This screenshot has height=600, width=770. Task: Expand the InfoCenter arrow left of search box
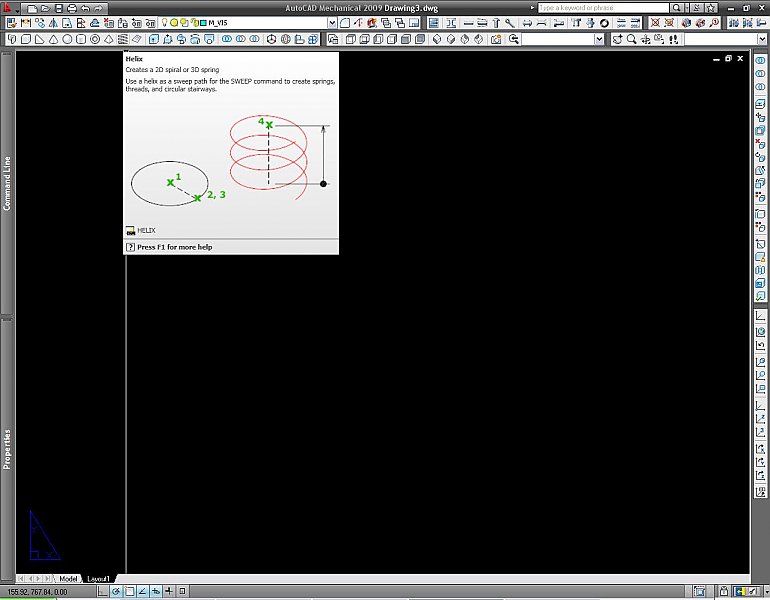532,8
